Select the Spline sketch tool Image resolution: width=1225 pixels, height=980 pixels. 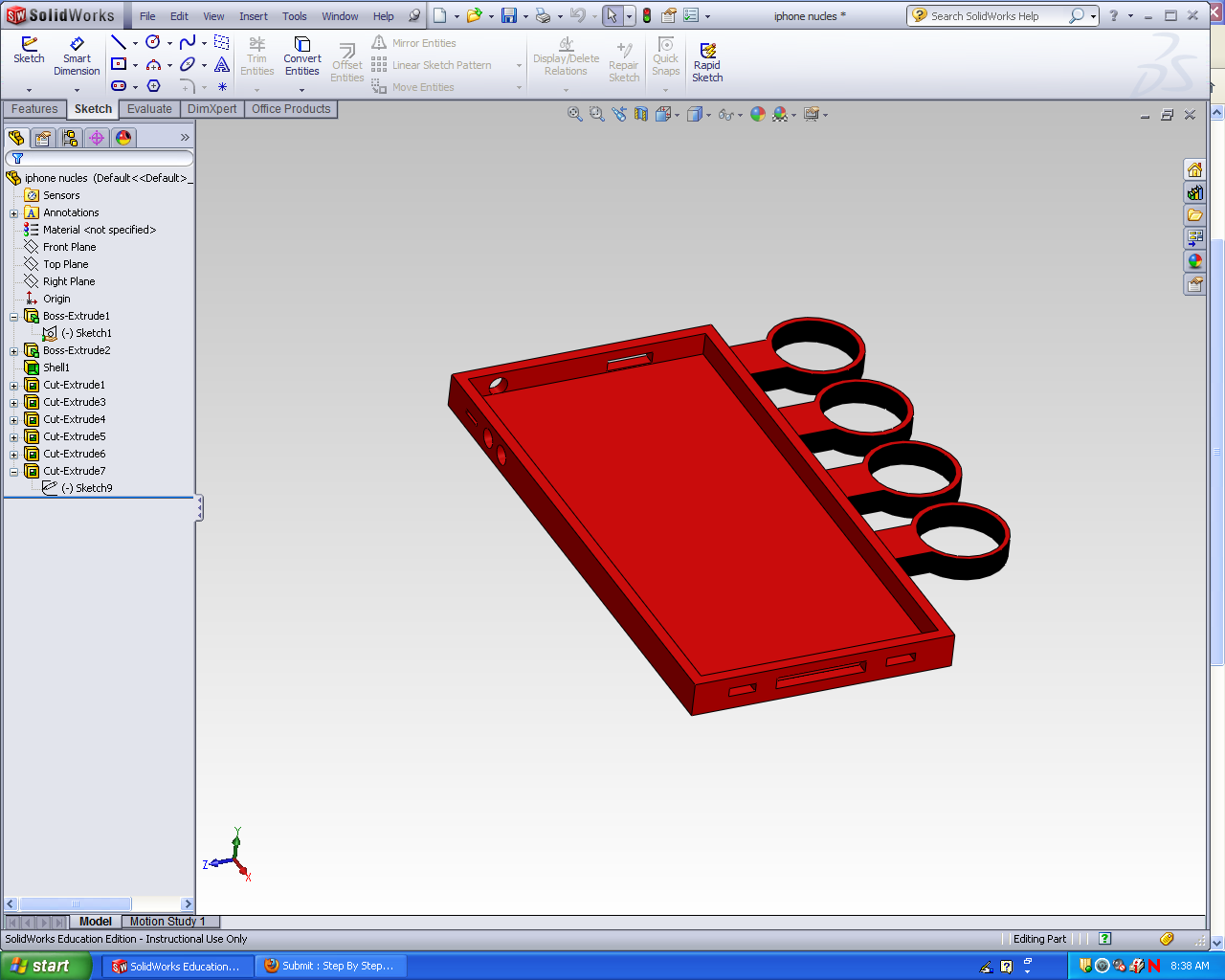(188, 42)
